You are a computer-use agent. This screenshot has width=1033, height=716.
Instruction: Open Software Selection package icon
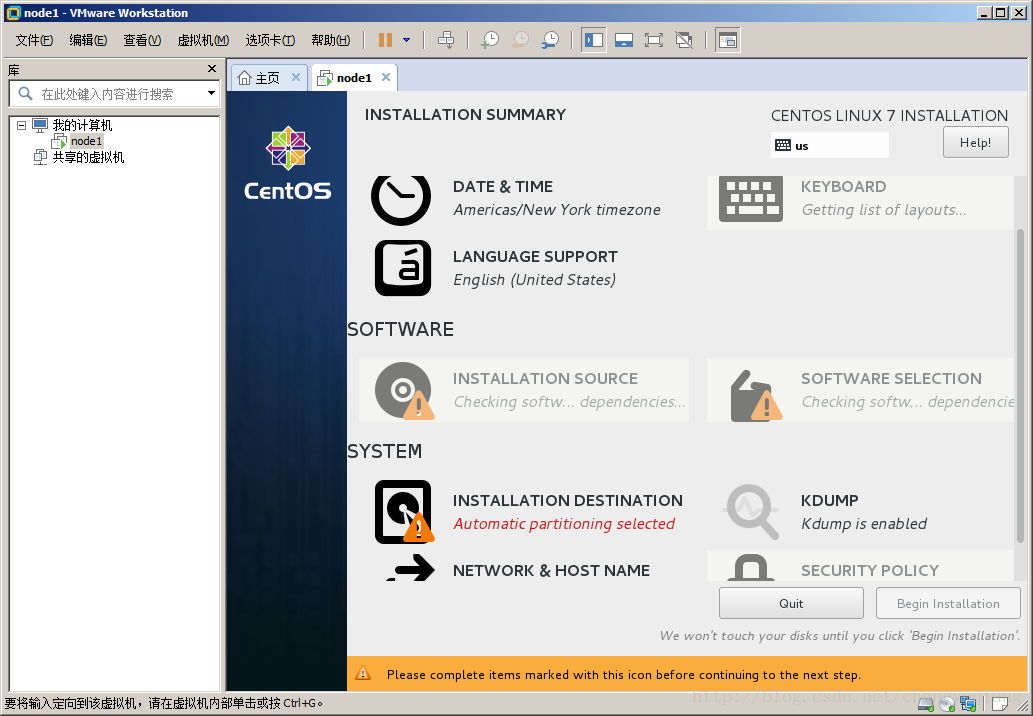click(x=756, y=396)
